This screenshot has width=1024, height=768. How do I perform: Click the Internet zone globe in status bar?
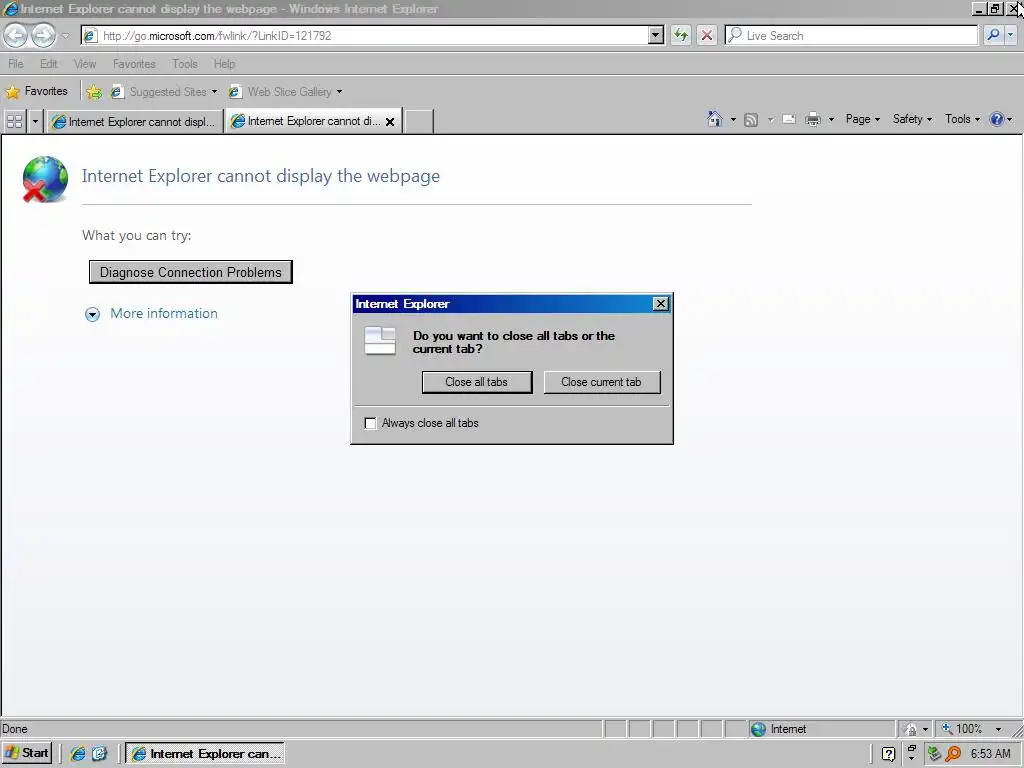tap(758, 729)
